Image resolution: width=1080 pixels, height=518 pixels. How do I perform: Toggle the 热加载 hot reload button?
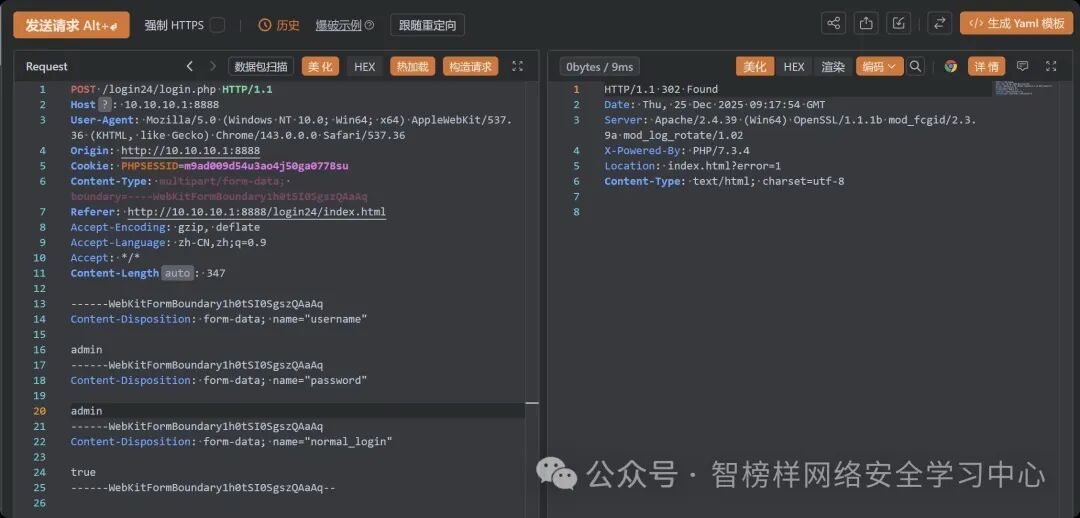(x=413, y=66)
